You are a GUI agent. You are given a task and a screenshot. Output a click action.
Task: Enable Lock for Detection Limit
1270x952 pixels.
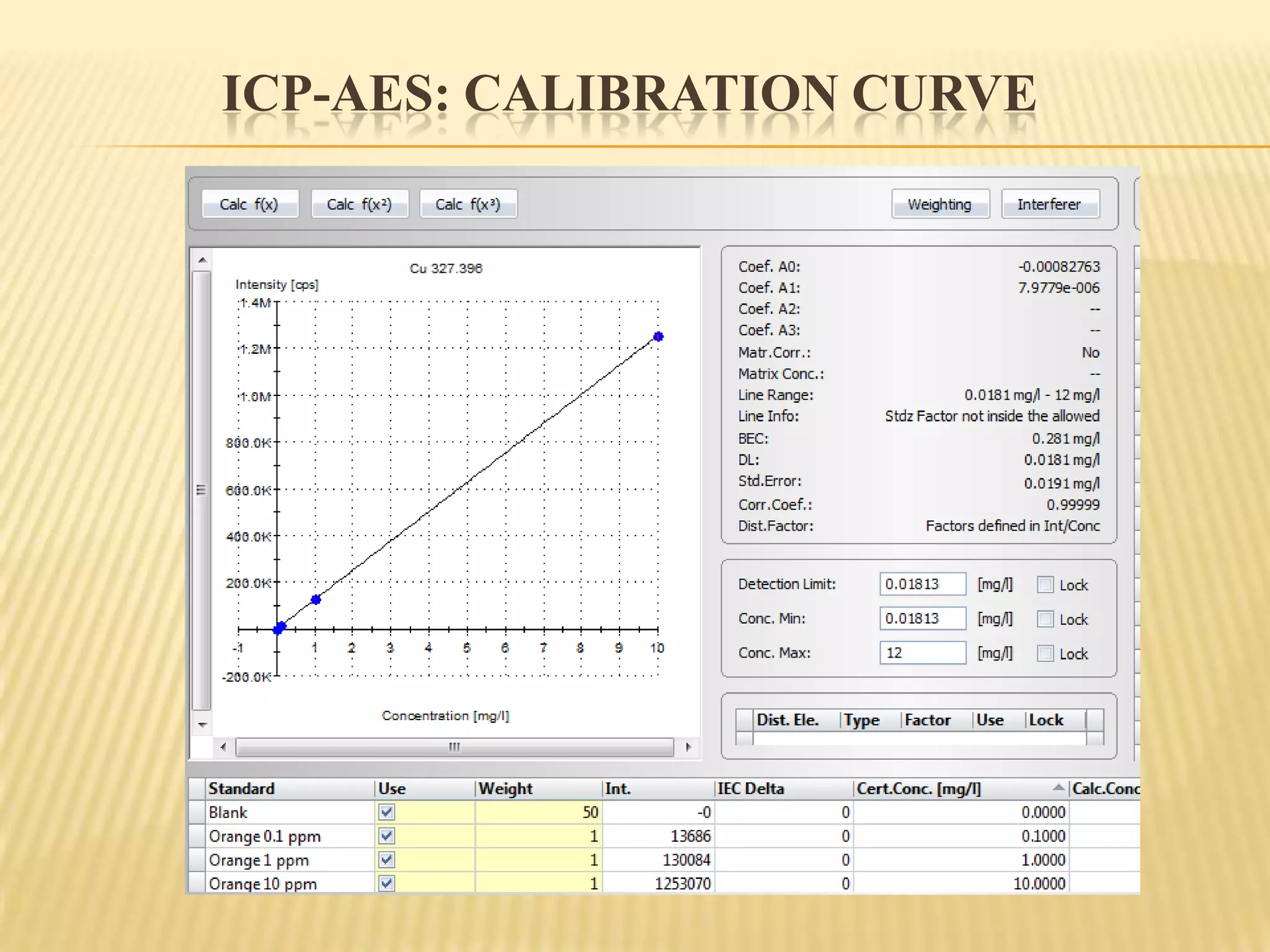1046,584
